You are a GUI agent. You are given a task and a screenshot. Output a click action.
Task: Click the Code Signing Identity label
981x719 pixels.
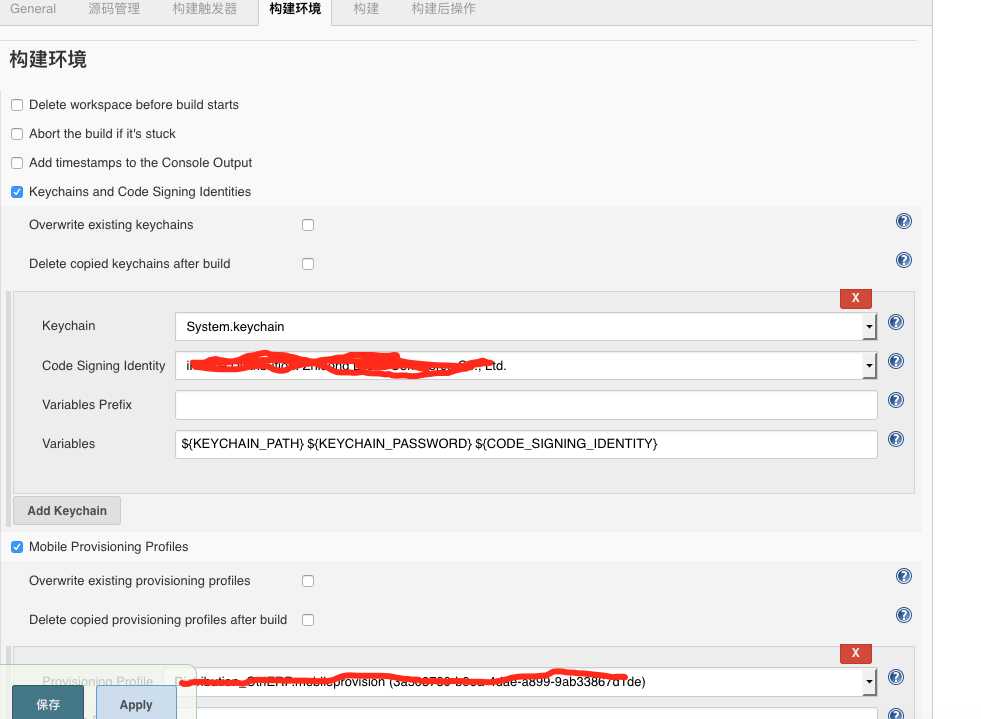click(104, 365)
